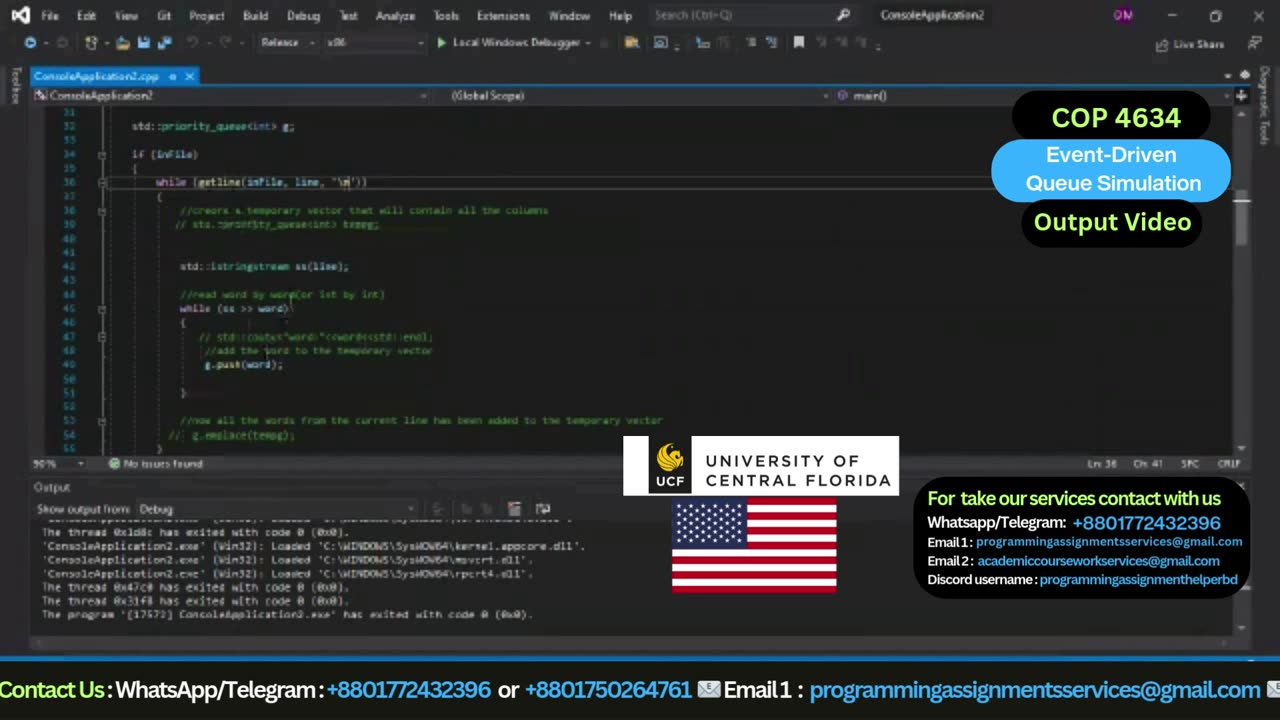The image size is (1280, 720).
Task: Click the New Project toolbar icon
Action: [92, 43]
